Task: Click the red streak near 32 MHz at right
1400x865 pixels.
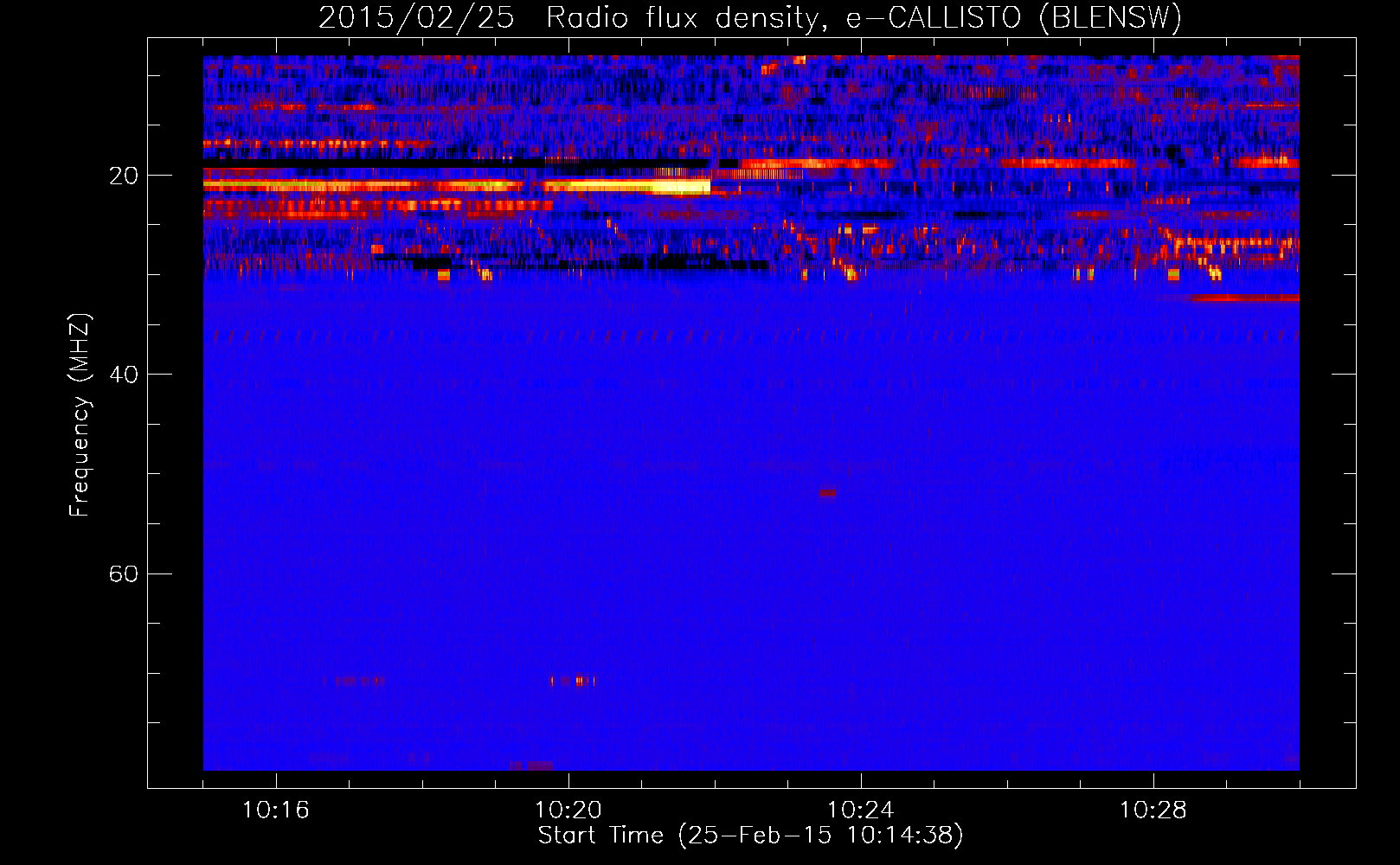Action: tap(1244, 298)
